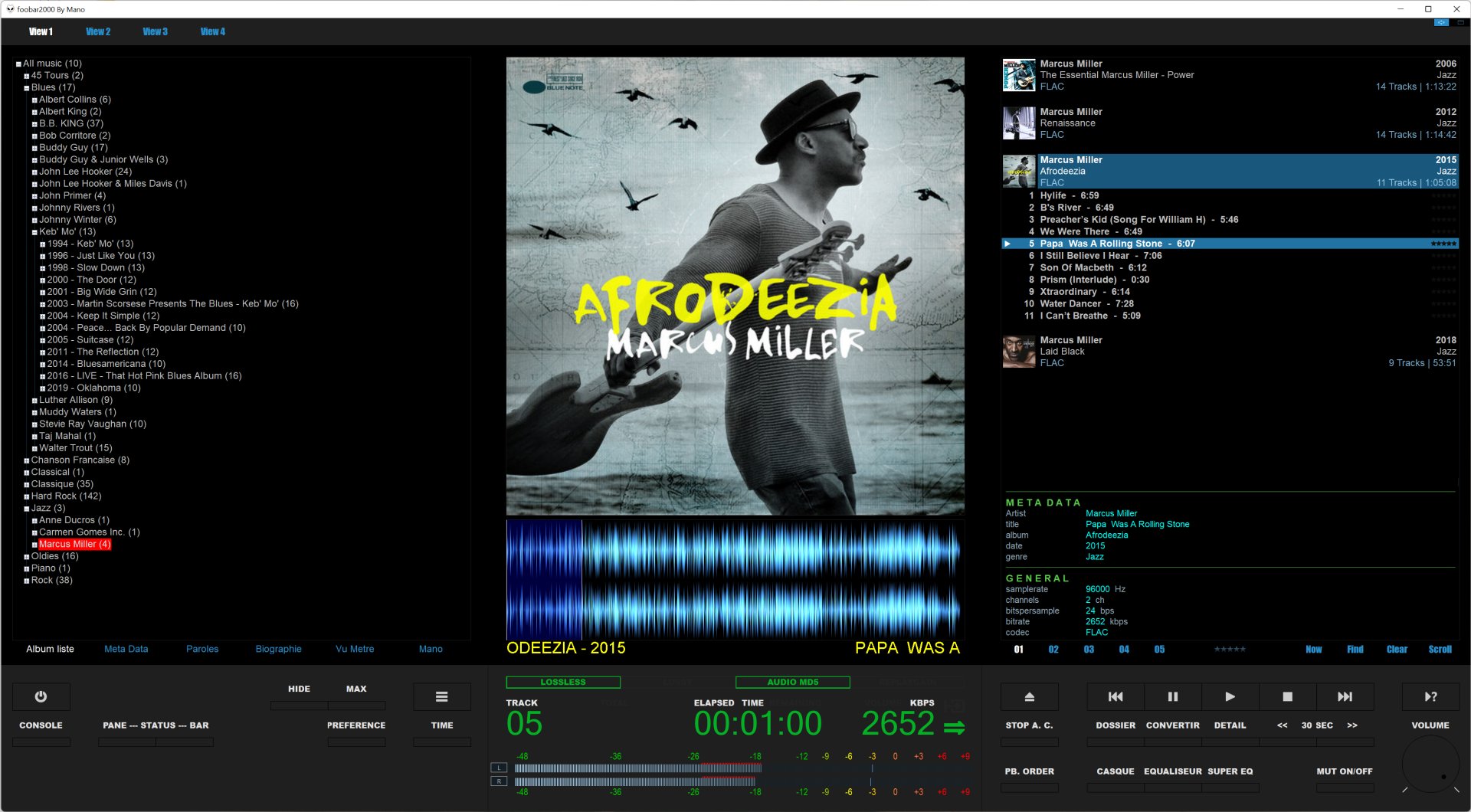This screenshot has height=812, width=1471.
Task: Click the five-star rating of Papa Was A Rolling Stone
Action: (x=1443, y=244)
